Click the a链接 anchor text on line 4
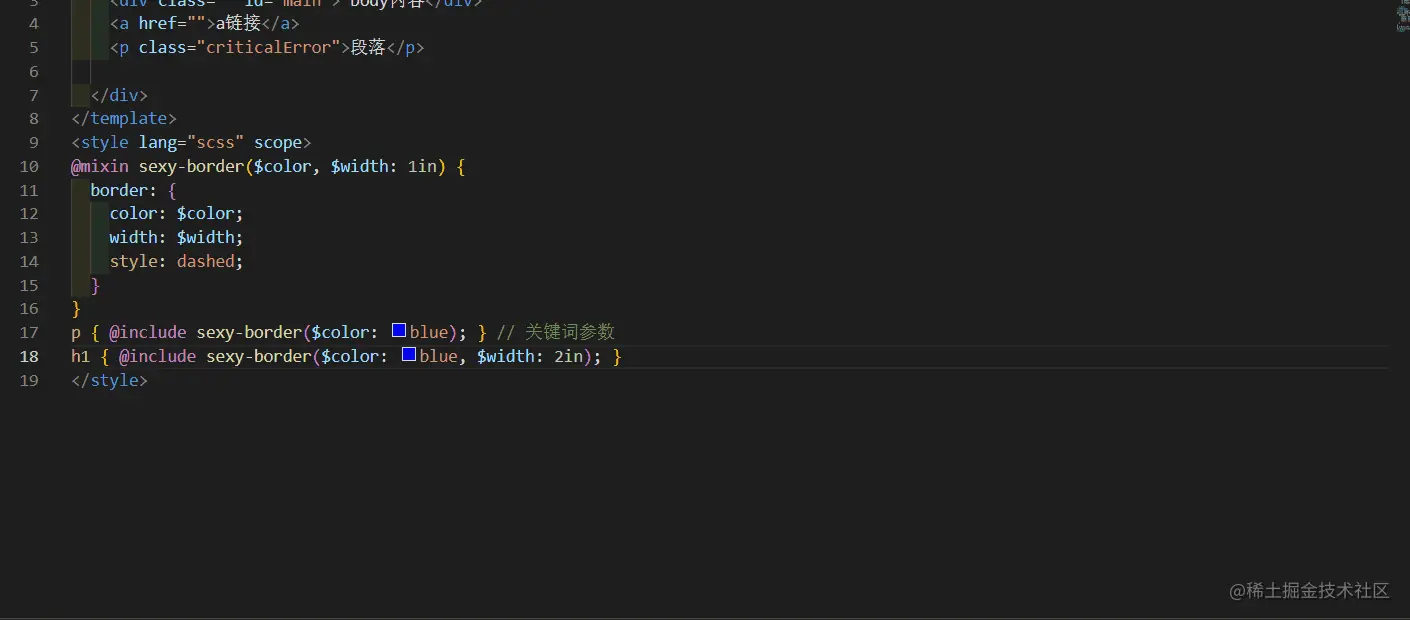The image size is (1410, 620). click(240, 22)
